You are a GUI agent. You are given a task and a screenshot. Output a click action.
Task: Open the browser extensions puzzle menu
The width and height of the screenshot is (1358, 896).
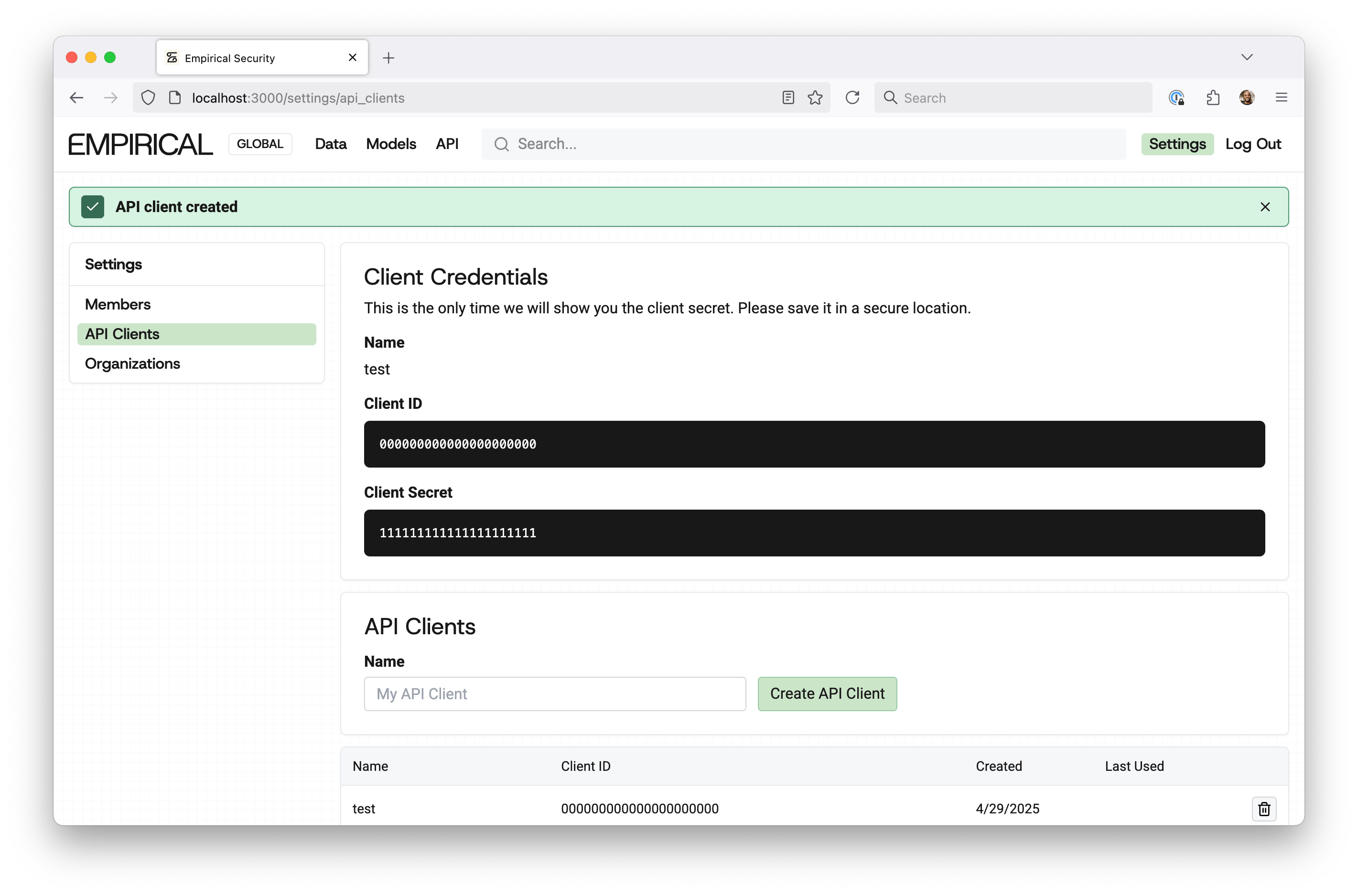click(x=1213, y=97)
